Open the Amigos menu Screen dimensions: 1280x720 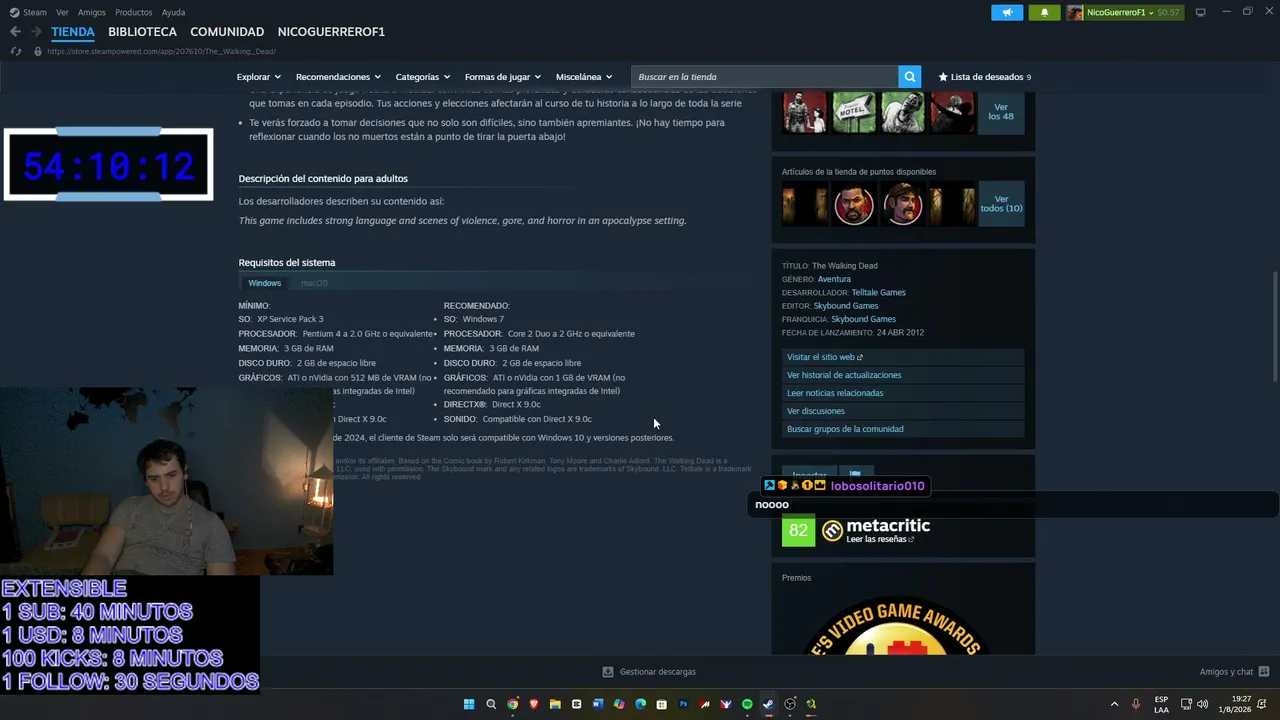pyautogui.click(x=92, y=12)
